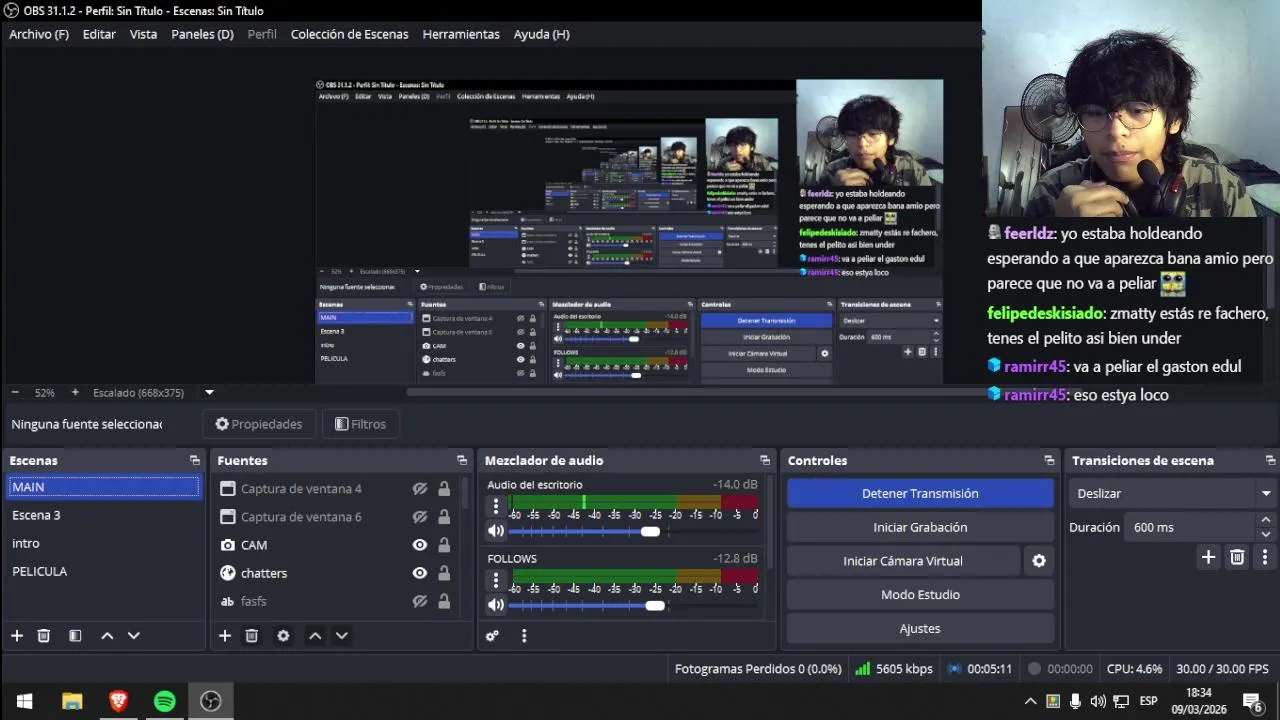Add a new scene with plus icon
The image size is (1280, 720).
coord(16,636)
